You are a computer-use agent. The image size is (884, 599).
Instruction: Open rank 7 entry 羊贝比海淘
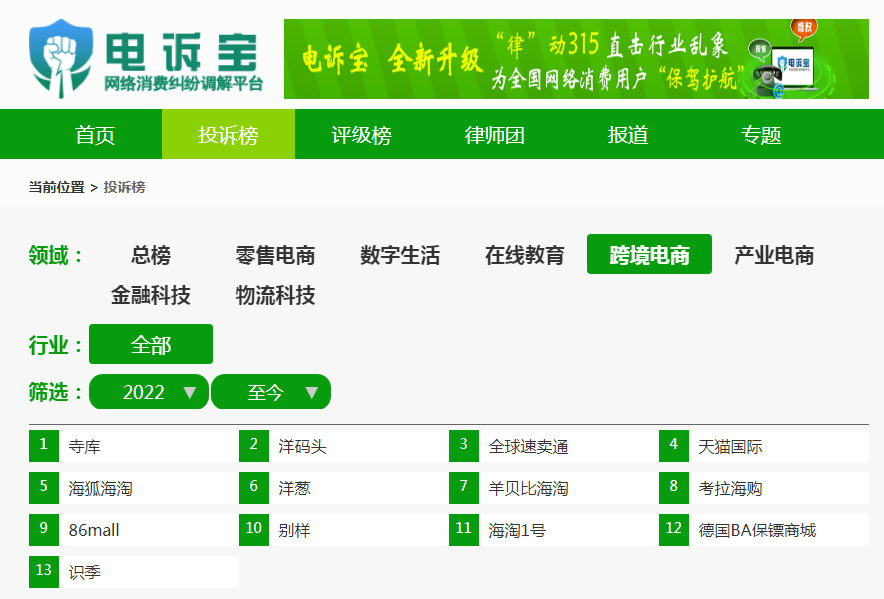click(554, 488)
